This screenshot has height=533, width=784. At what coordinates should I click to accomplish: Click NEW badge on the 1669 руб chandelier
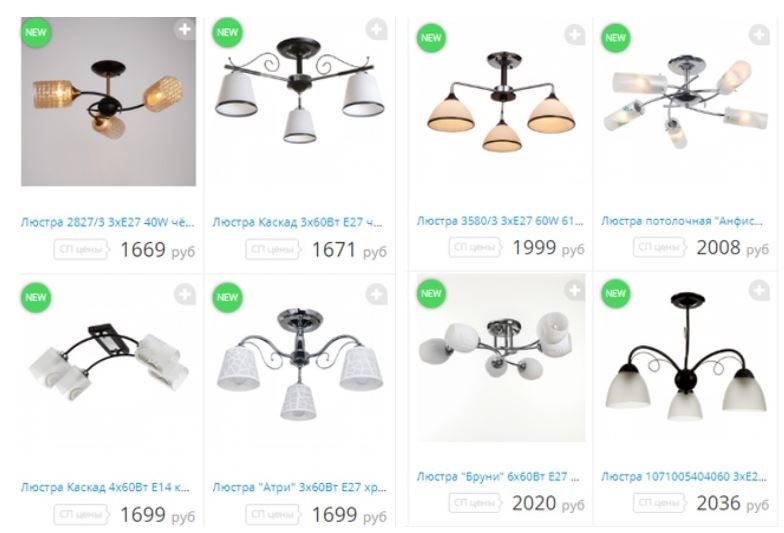coord(36,32)
